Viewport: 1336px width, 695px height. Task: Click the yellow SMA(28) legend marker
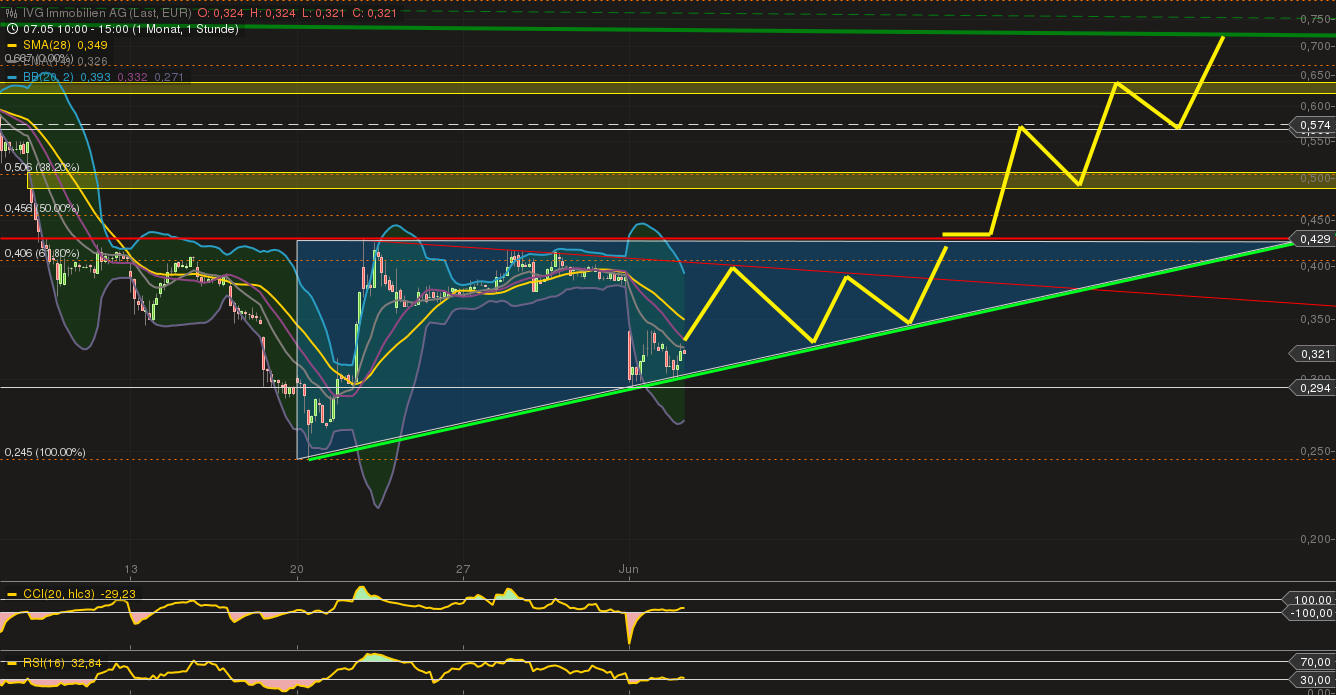pos(11,45)
